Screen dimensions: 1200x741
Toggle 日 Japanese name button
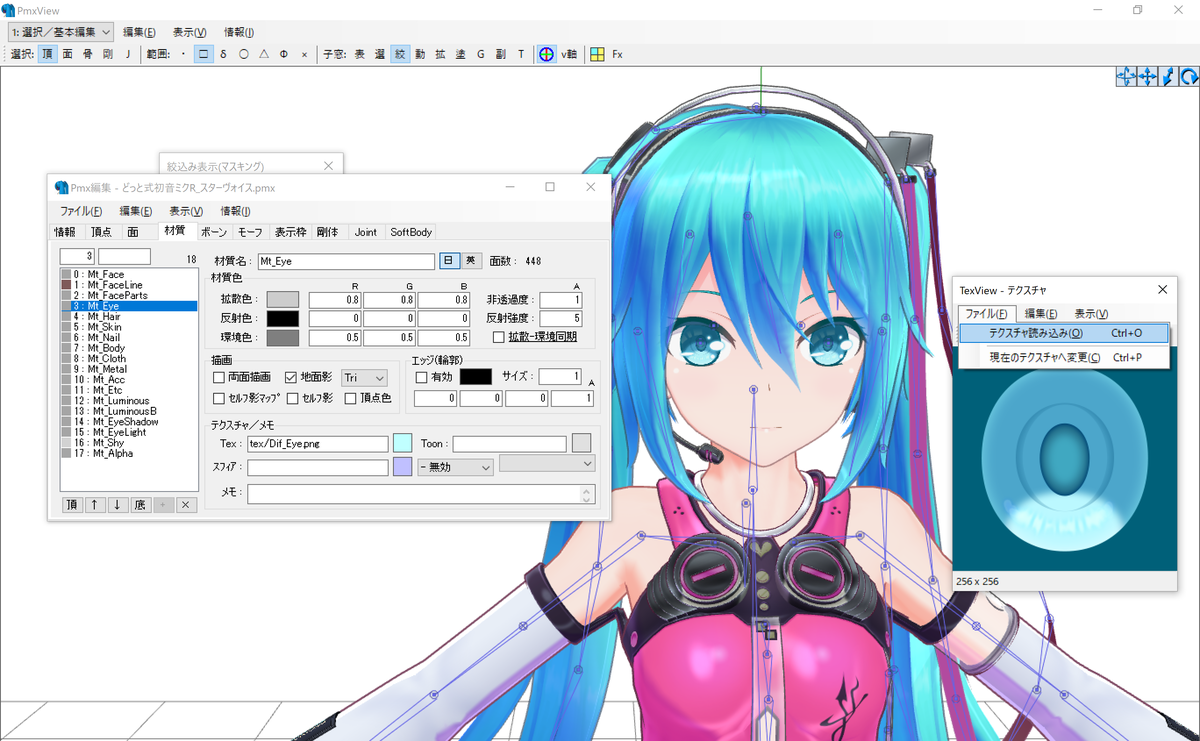point(448,260)
